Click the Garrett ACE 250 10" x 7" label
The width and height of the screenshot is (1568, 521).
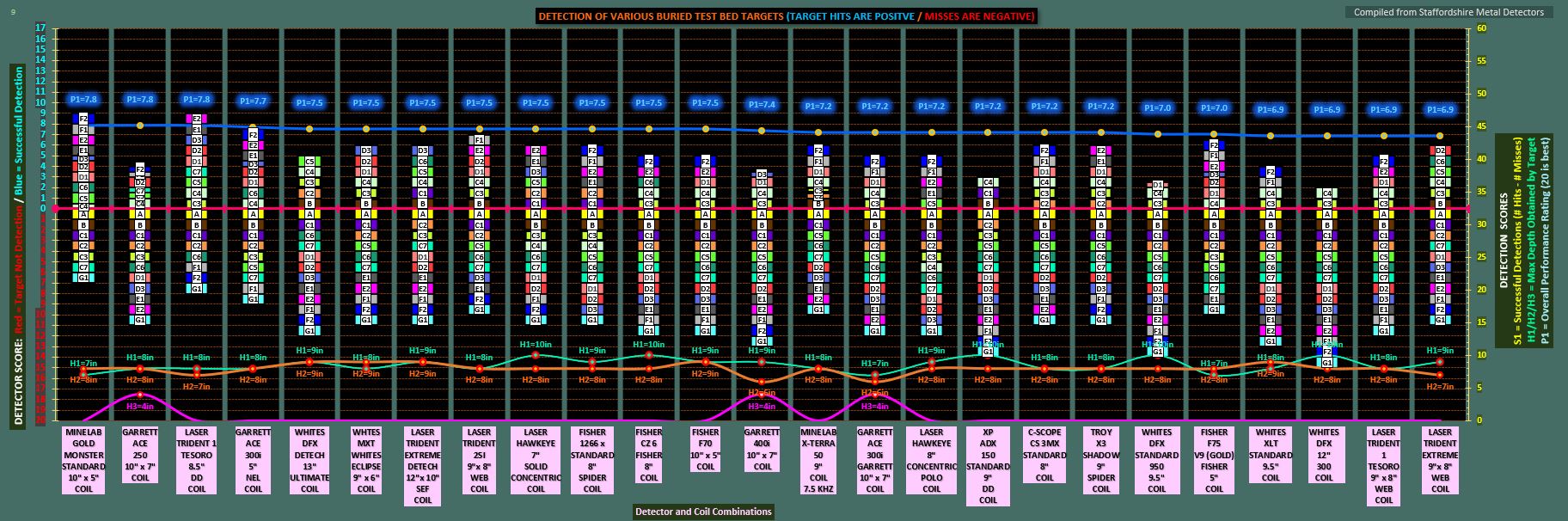(140, 455)
